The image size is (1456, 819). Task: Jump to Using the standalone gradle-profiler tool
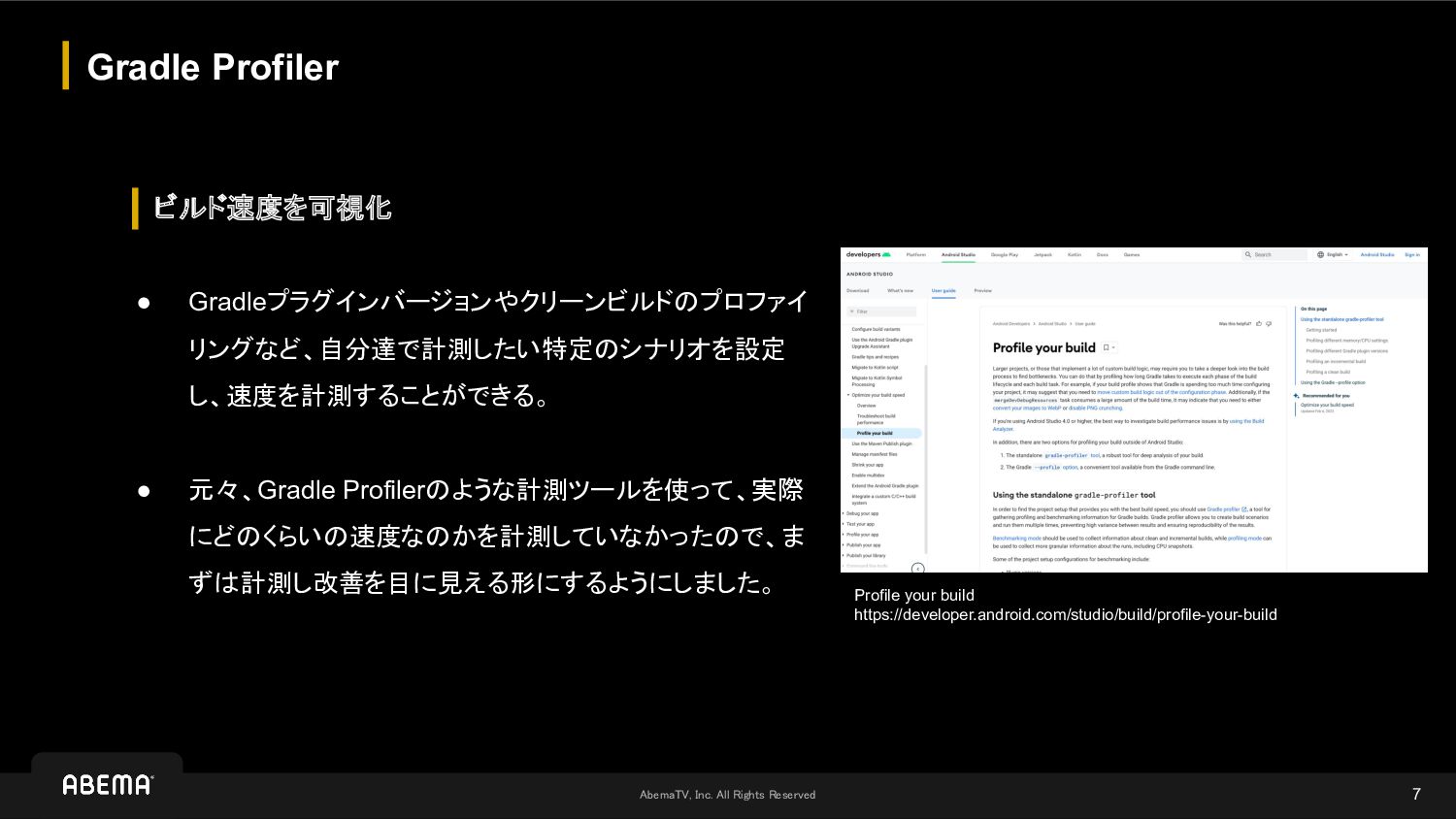coord(1342,319)
